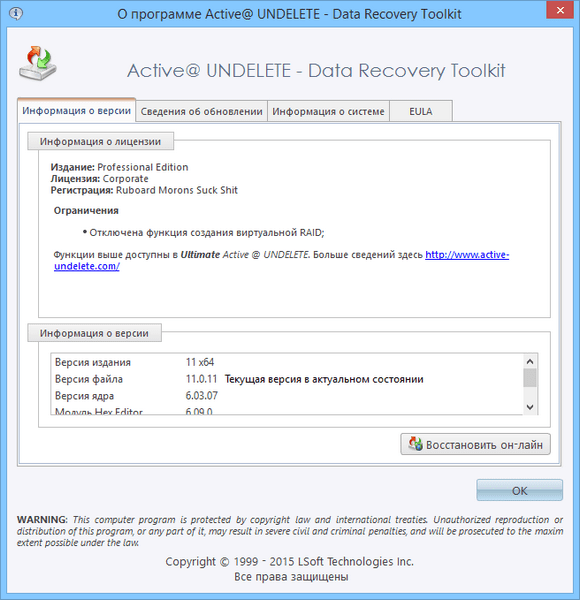Select the Версия файла row
The image size is (580, 600).
tap(287, 379)
